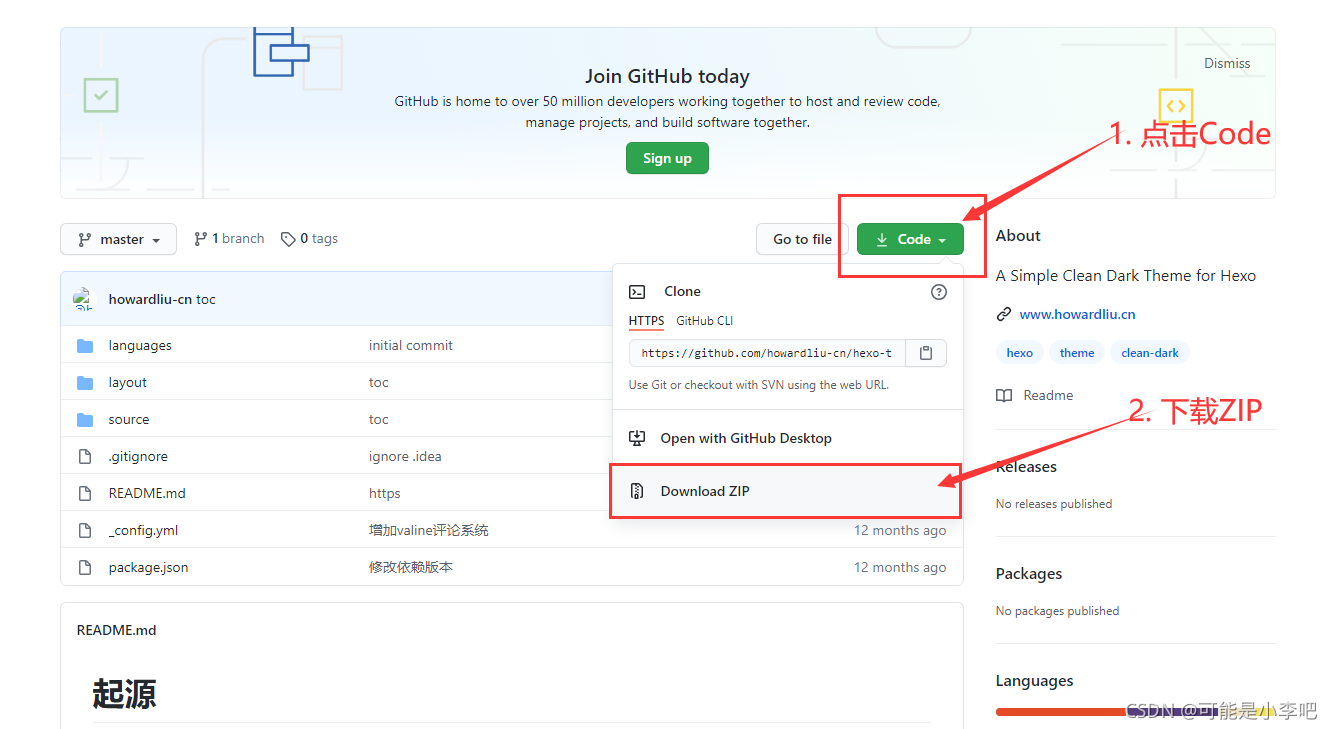Open howardliu-cn author link
The width and height of the screenshot is (1333, 729).
(x=150, y=299)
